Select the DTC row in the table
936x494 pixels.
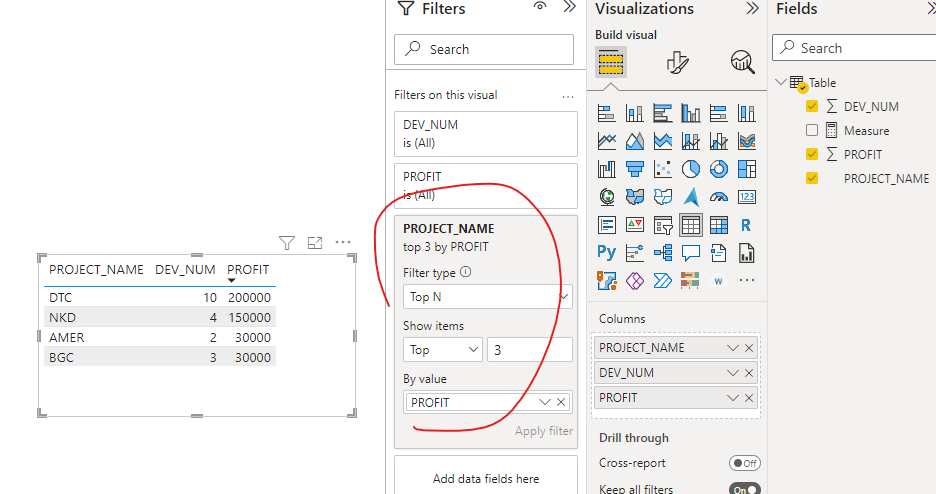(x=160, y=297)
